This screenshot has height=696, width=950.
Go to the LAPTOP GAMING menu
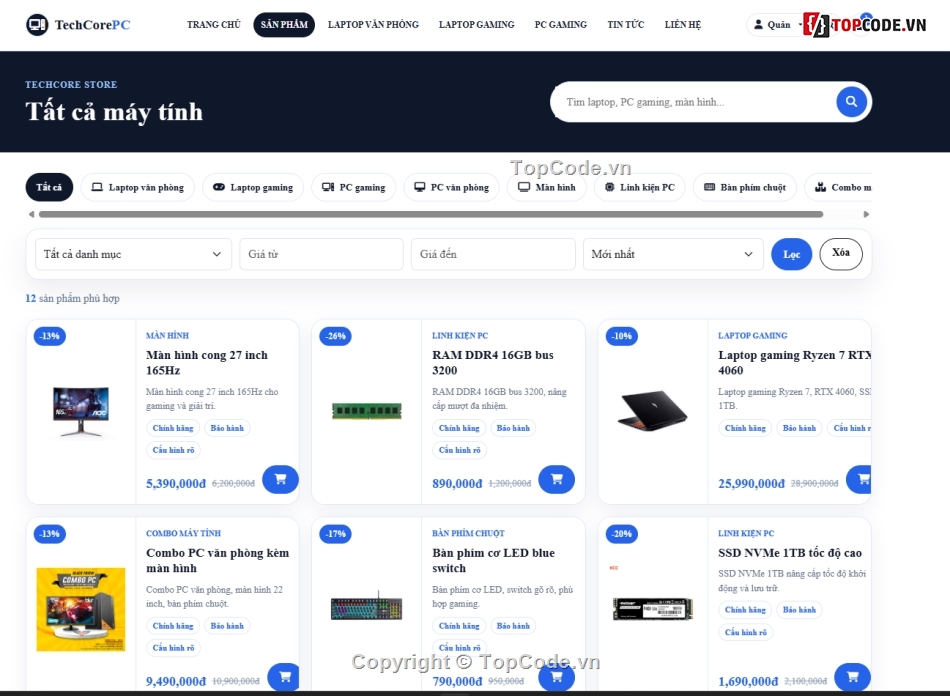click(476, 25)
